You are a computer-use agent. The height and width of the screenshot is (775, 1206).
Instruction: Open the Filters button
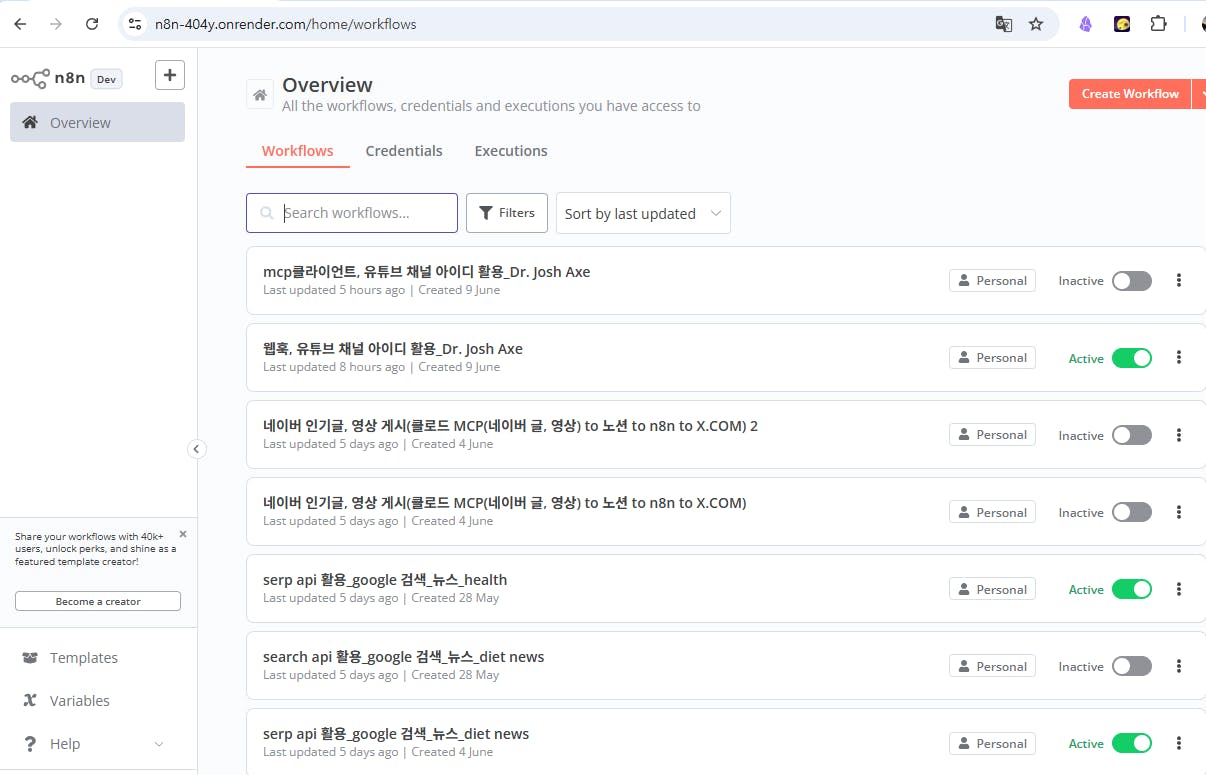507,213
